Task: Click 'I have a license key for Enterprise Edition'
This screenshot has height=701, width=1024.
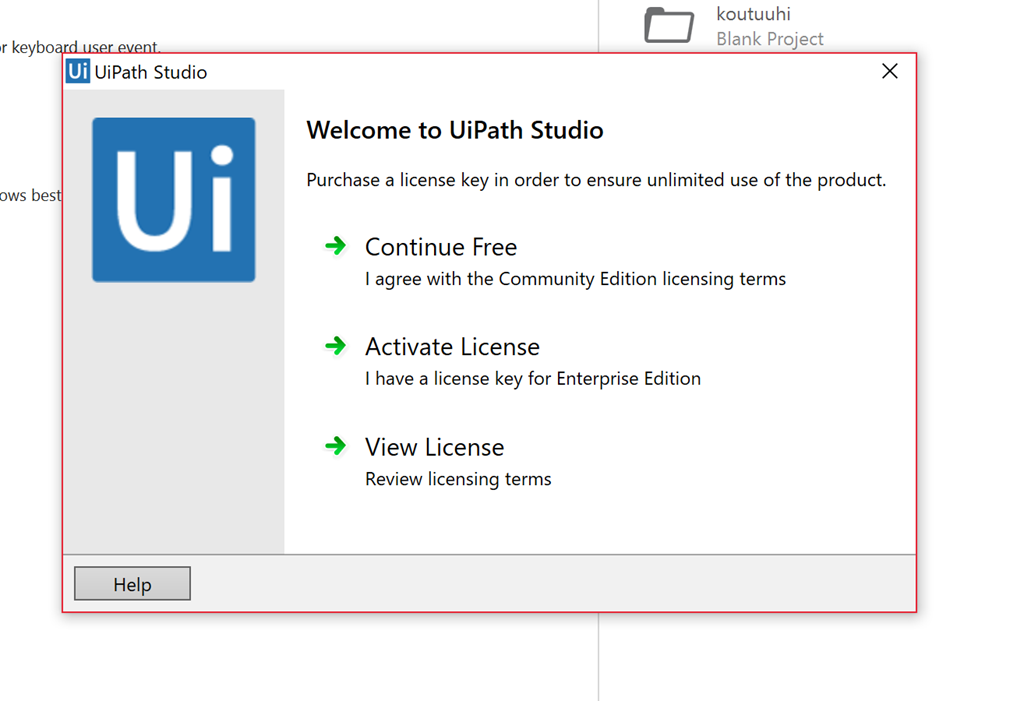Action: [x=533, y=379]
